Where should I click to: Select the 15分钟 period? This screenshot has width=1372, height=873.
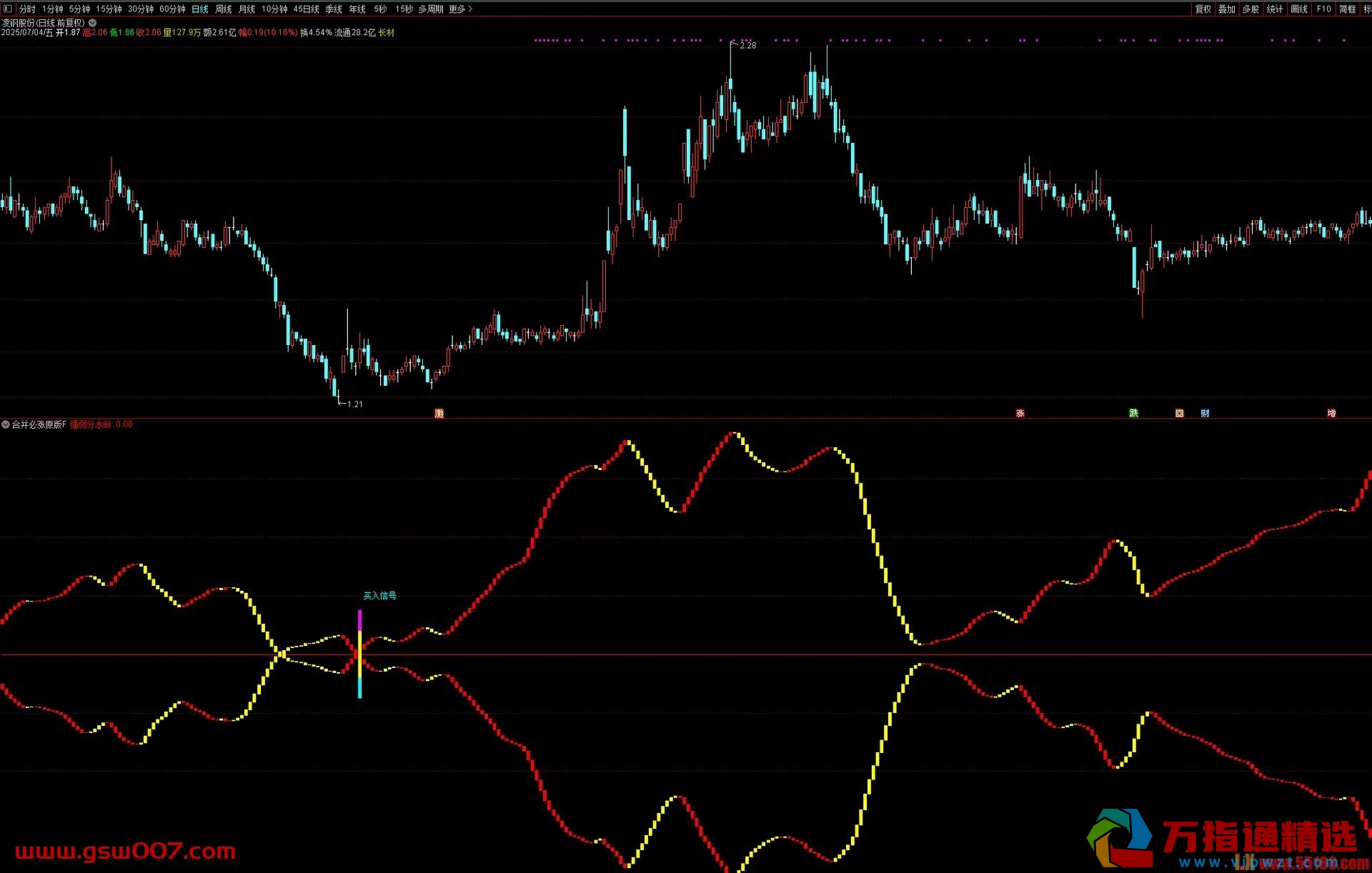[109, 9]
